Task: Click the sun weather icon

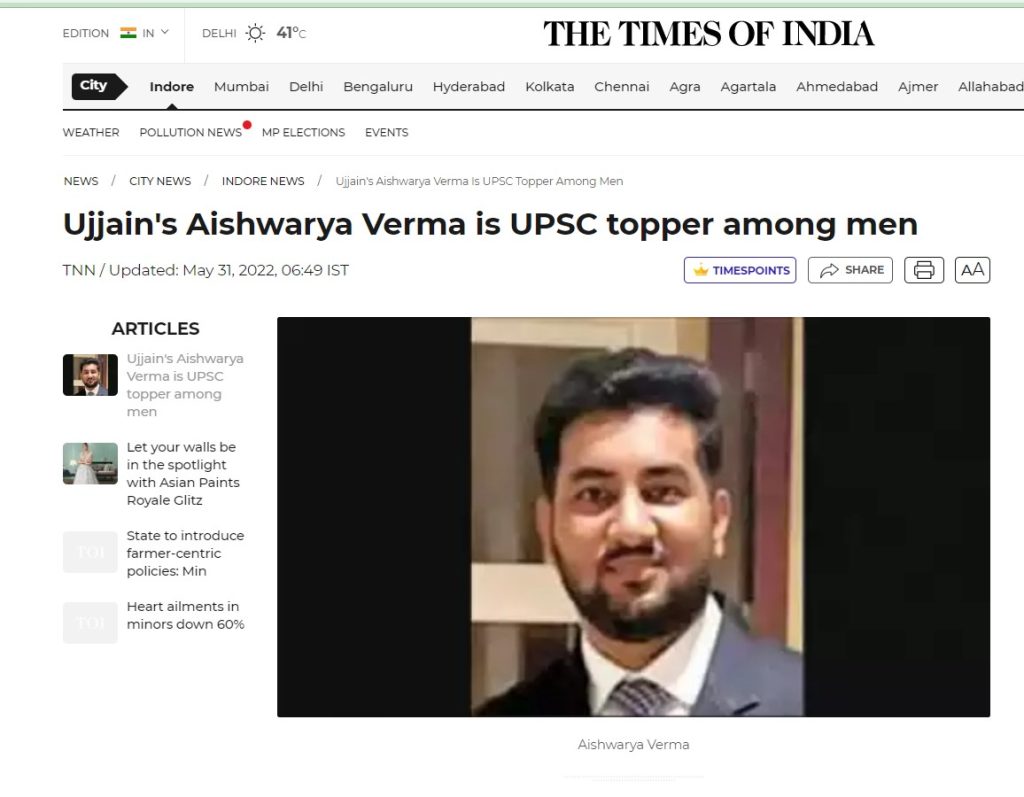Action: [x=255, y=33]
